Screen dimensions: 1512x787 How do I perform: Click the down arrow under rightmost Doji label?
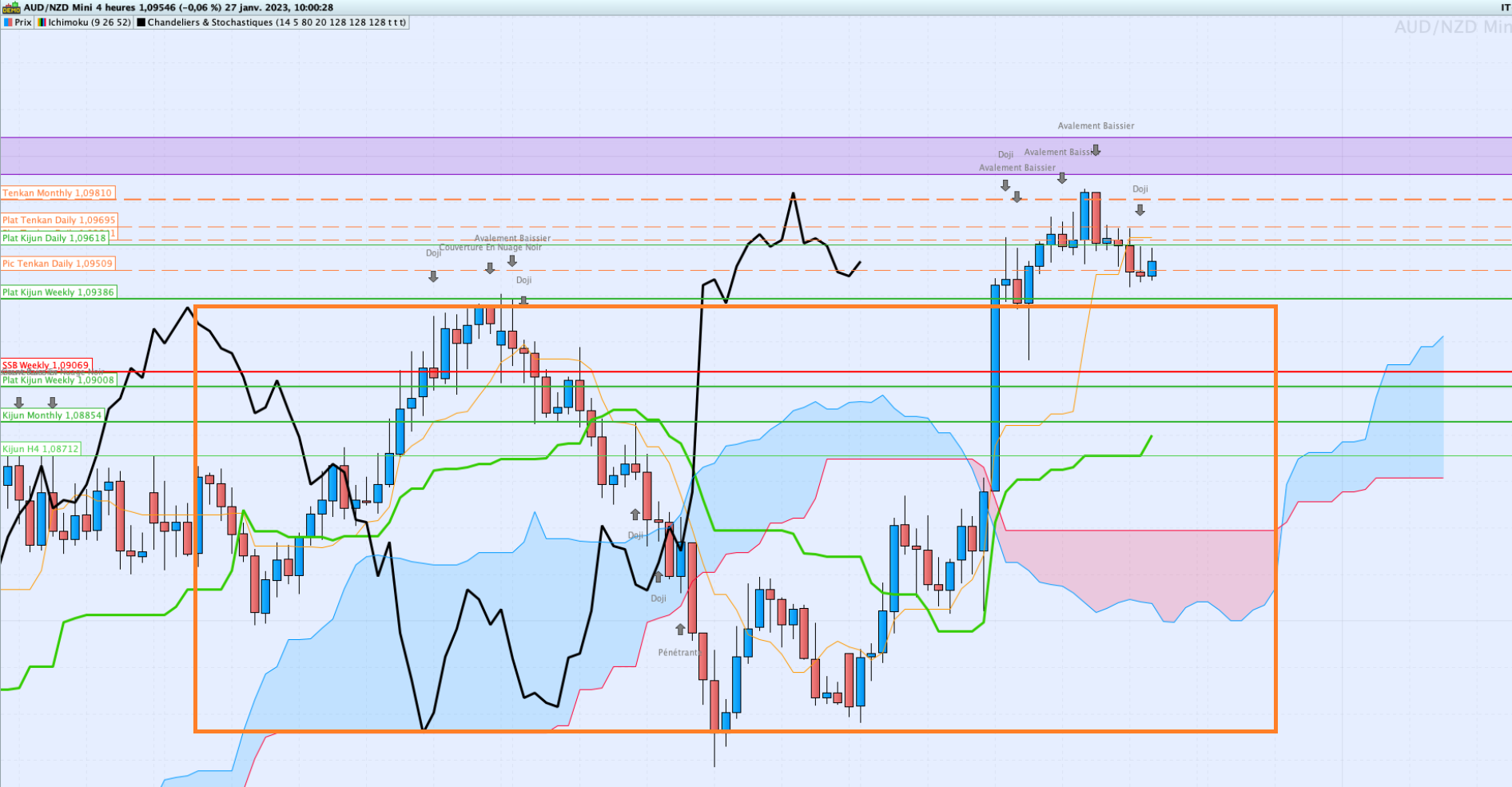click(x=1140, y=210)
